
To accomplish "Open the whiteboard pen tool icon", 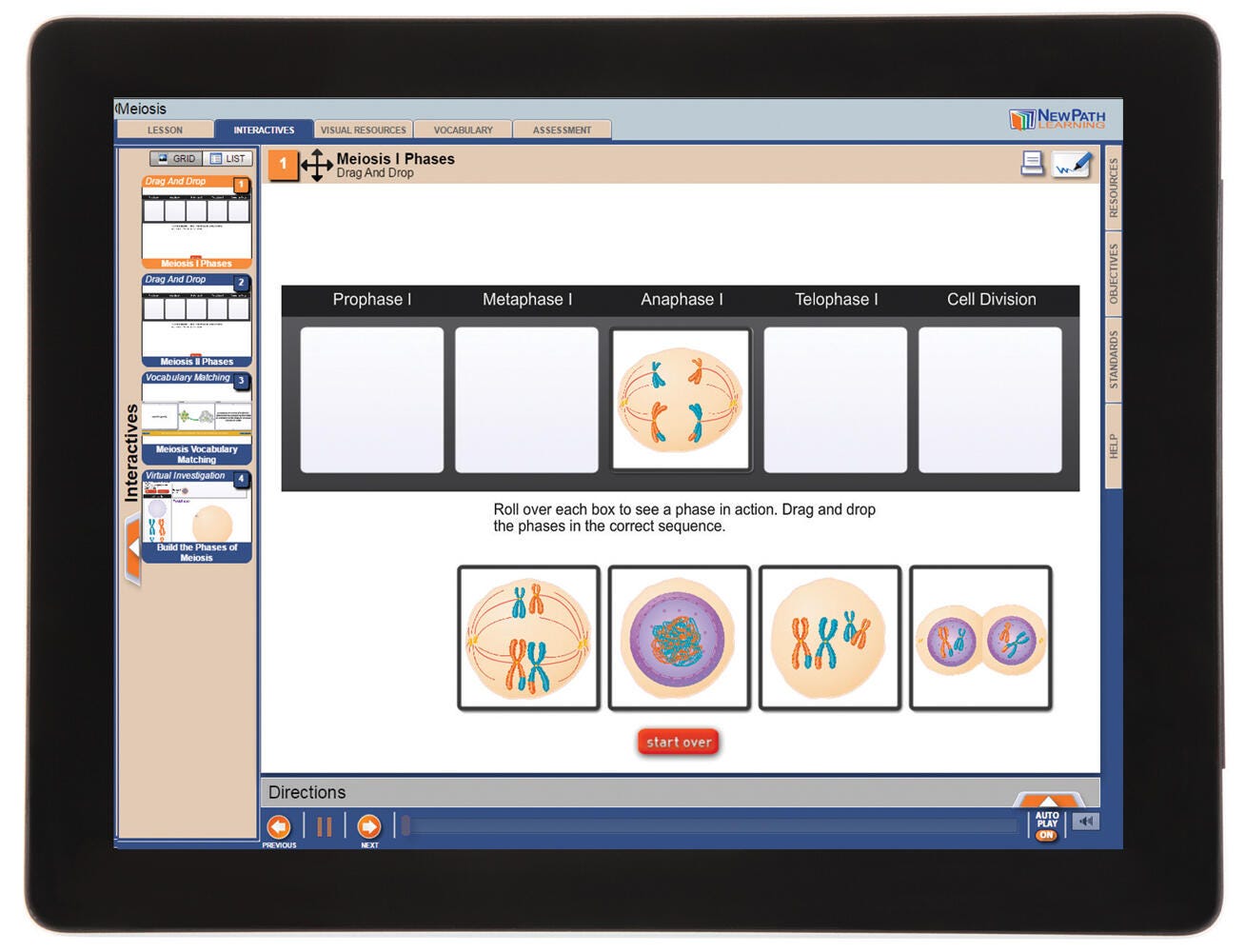I will click(1072, 165).
